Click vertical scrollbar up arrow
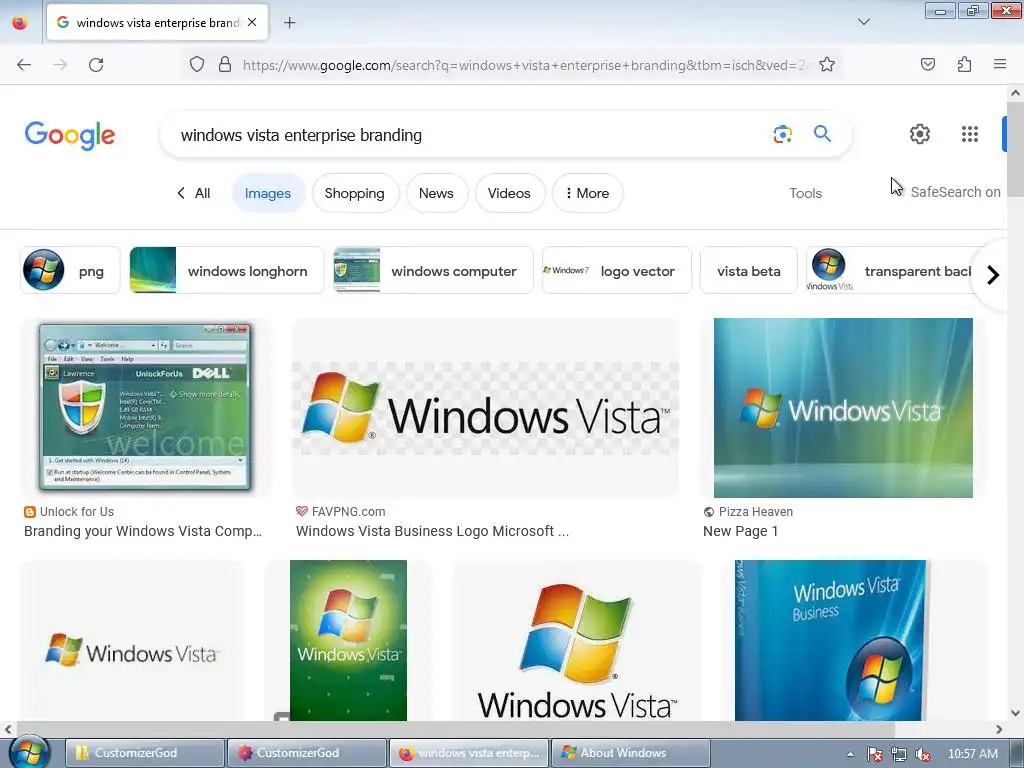 (x=1015, y=93)
